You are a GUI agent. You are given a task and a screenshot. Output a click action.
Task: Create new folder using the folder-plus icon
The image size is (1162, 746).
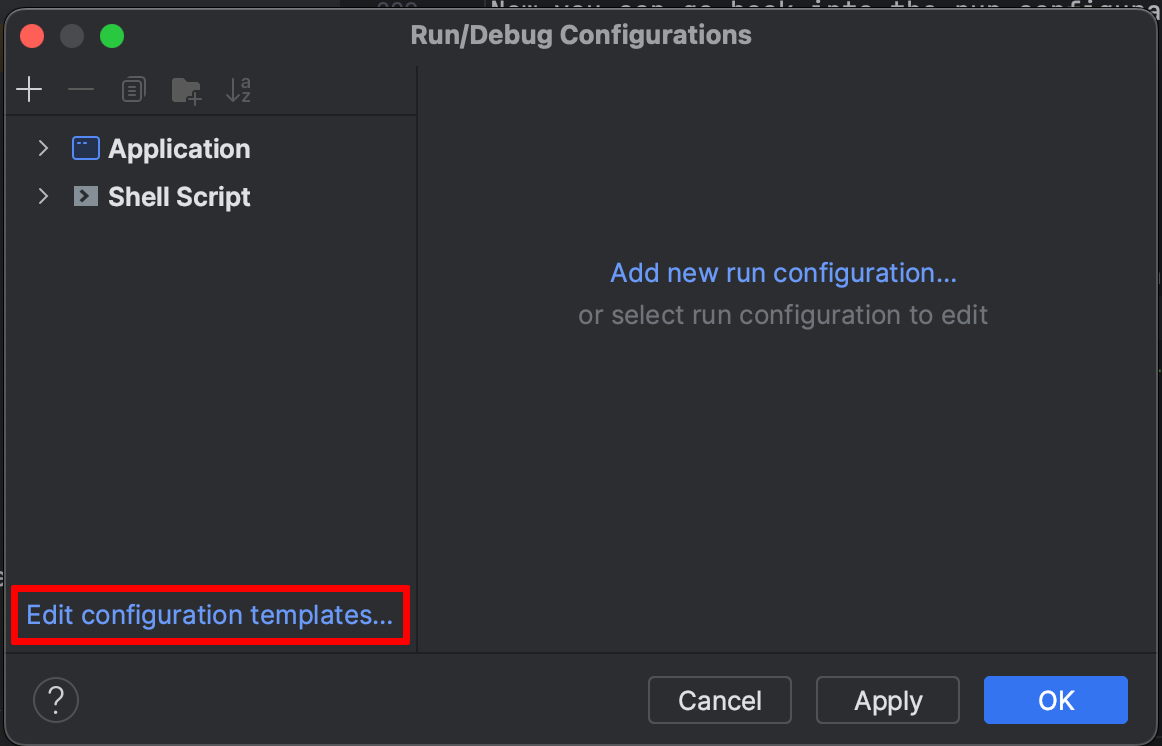[x=186, y=90]
